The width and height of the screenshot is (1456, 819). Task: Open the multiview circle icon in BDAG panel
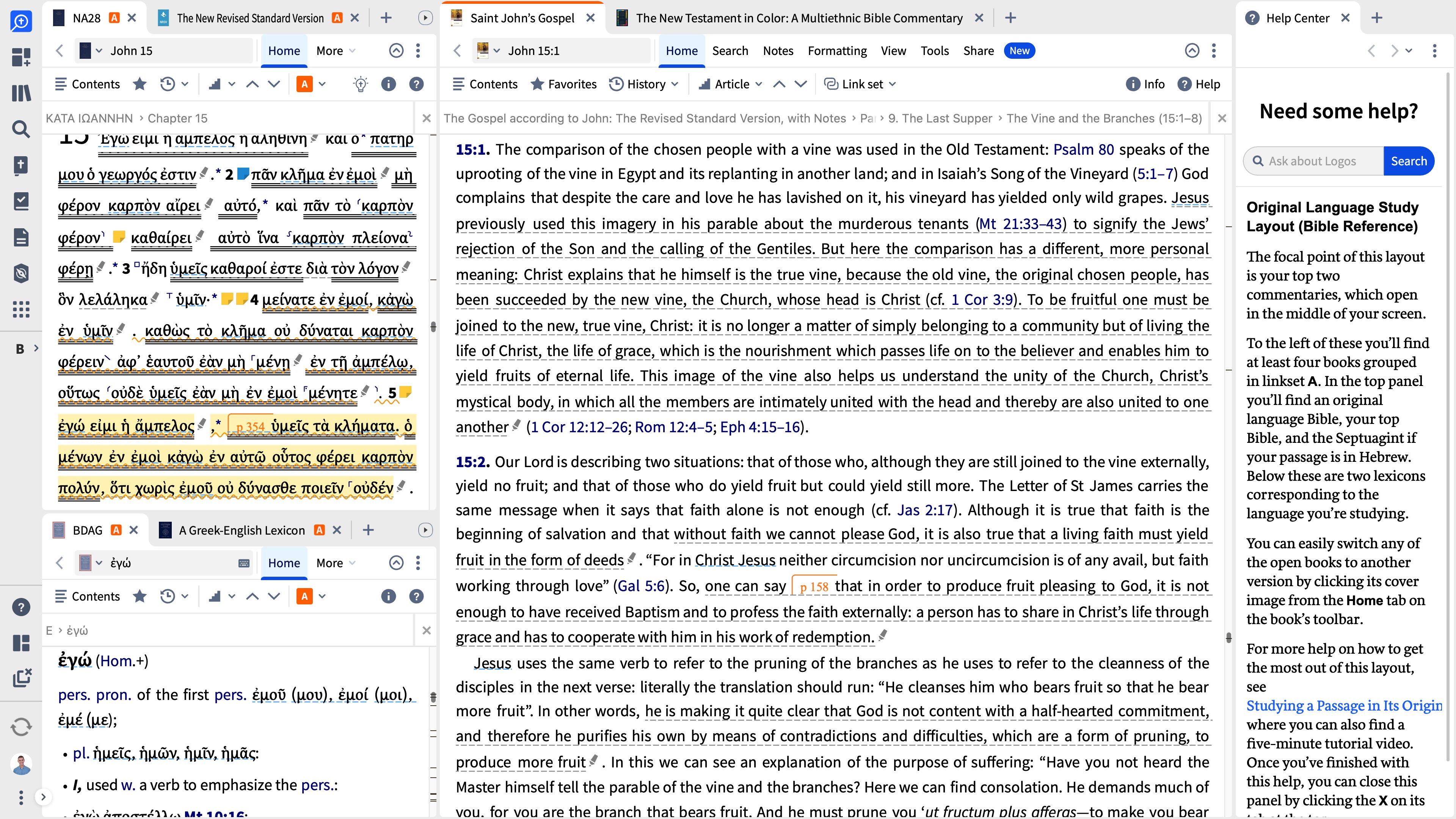pos(397,563)
